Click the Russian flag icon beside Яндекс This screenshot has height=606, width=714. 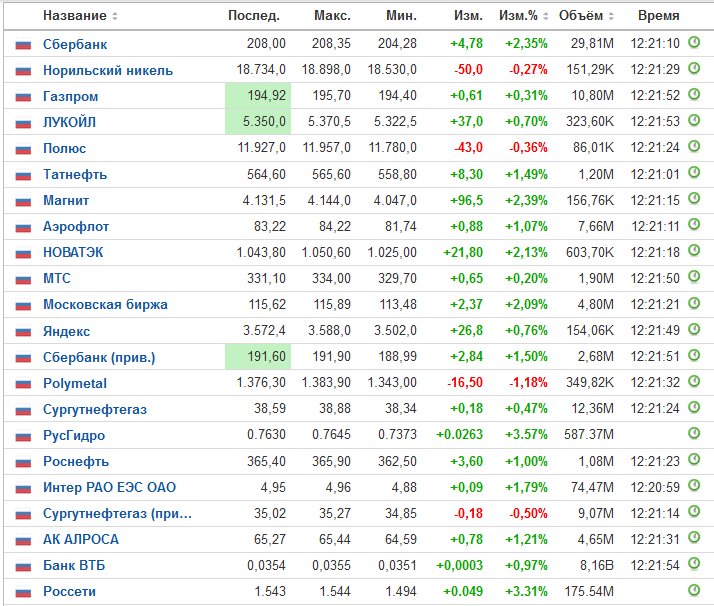pos(23,332)
